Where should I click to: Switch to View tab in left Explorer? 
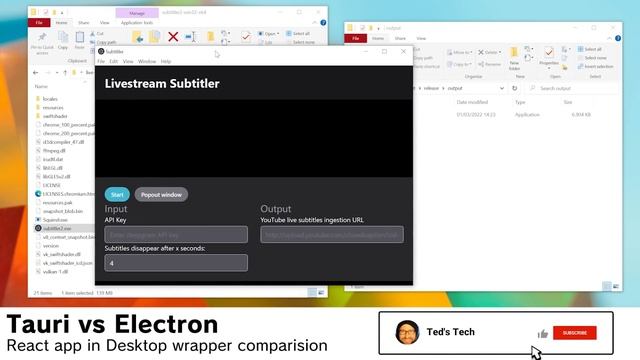coord(104,23)
